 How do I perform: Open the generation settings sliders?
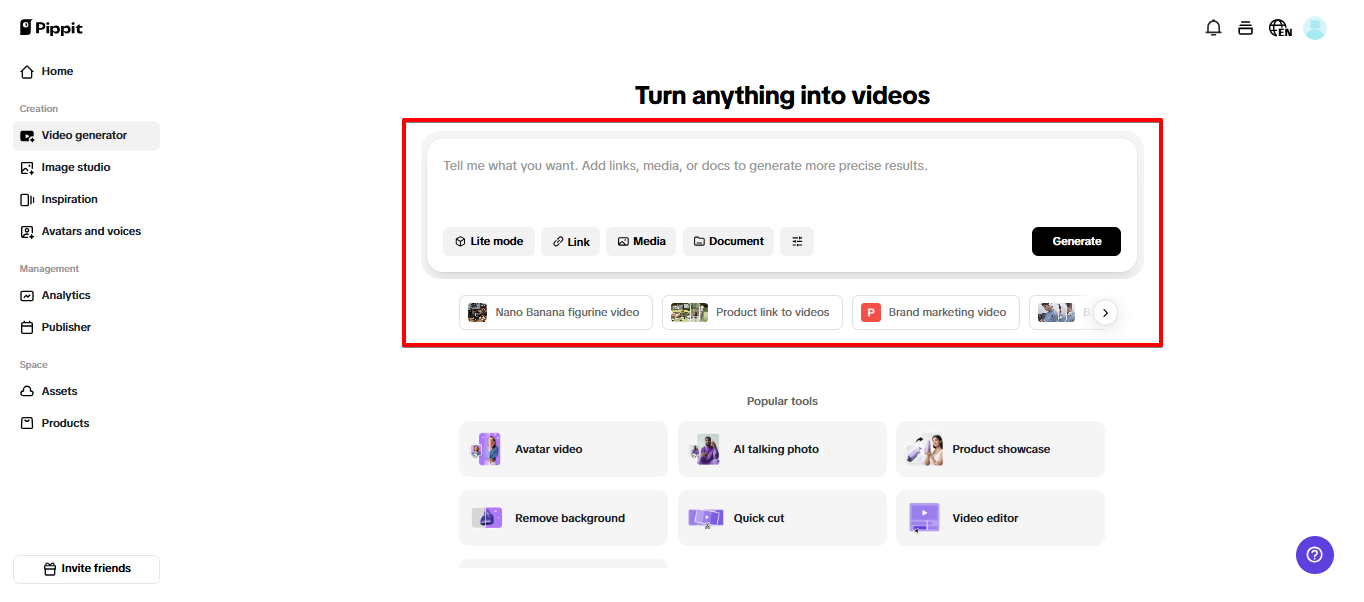tap(796, 241)
